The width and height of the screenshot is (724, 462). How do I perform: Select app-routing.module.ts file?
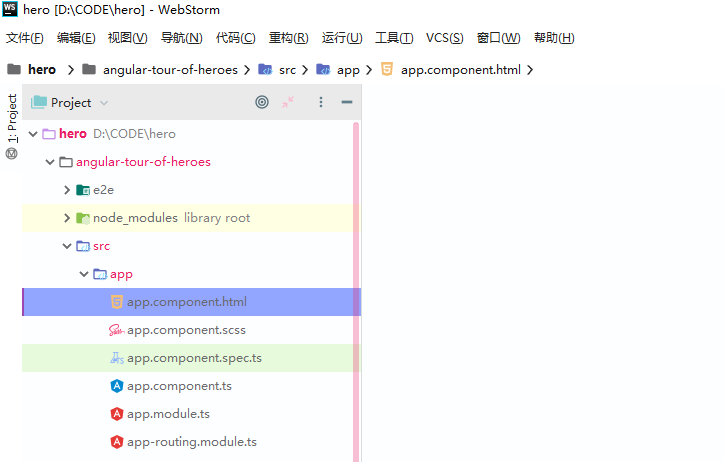click(x=191, y=442)
